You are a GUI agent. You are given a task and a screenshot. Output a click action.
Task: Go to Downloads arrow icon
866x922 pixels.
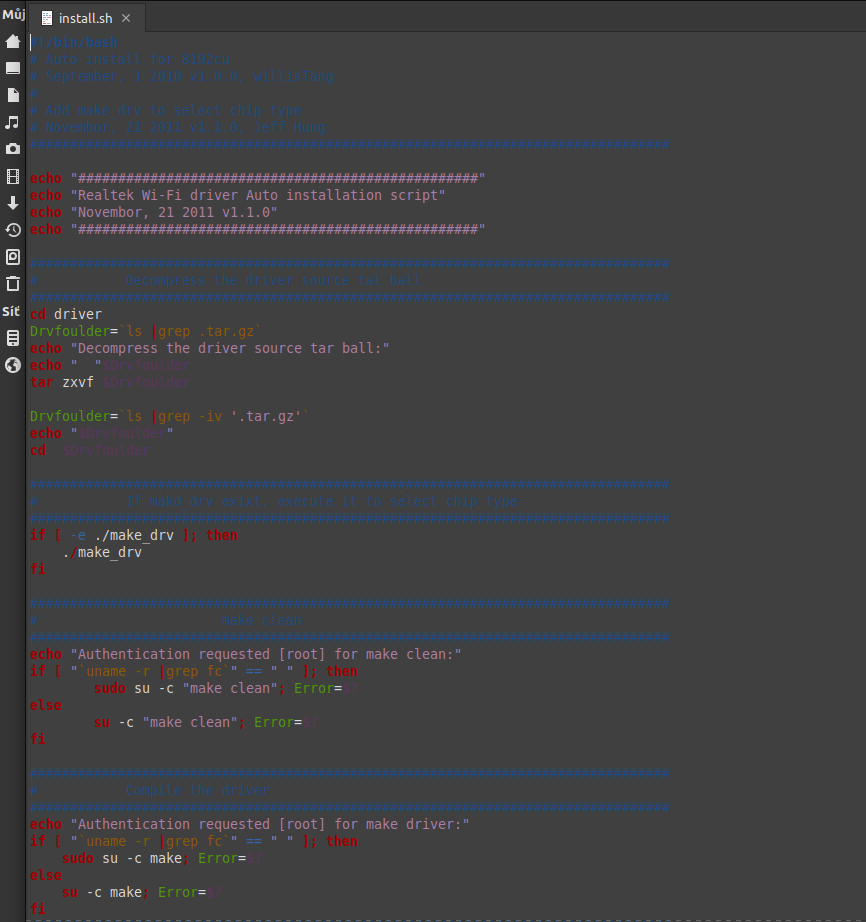pyautogui.click(x=13, y=203)
